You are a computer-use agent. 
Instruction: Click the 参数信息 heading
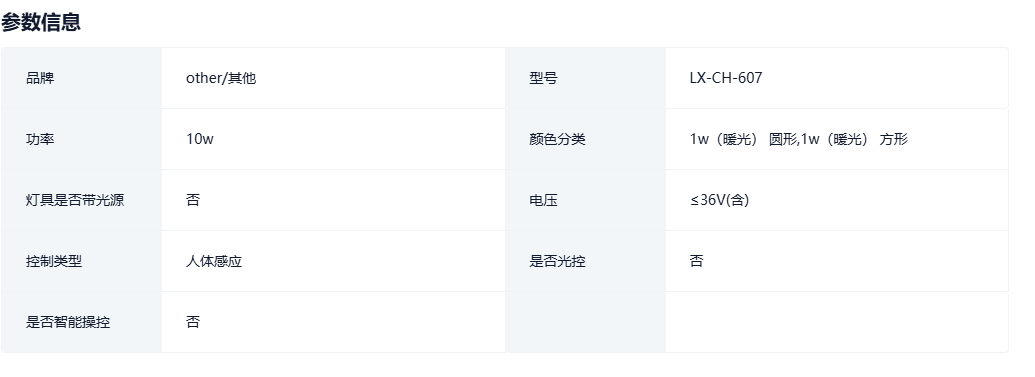(x=41, y=22)
